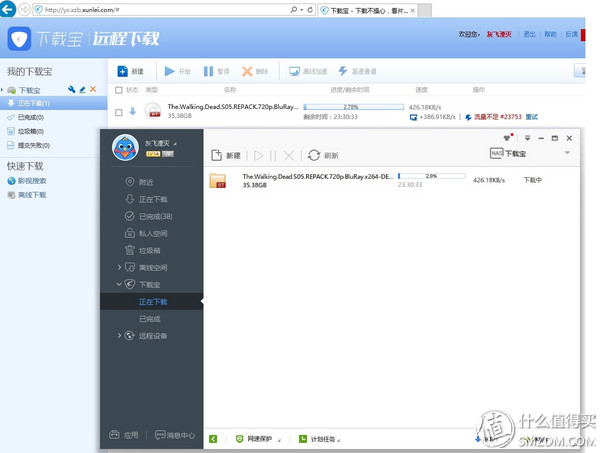This screenshot has width=600, height=453.
Task: Click the orange X 删除 icon in the web toolbar
Action: [x=247, y=71]
